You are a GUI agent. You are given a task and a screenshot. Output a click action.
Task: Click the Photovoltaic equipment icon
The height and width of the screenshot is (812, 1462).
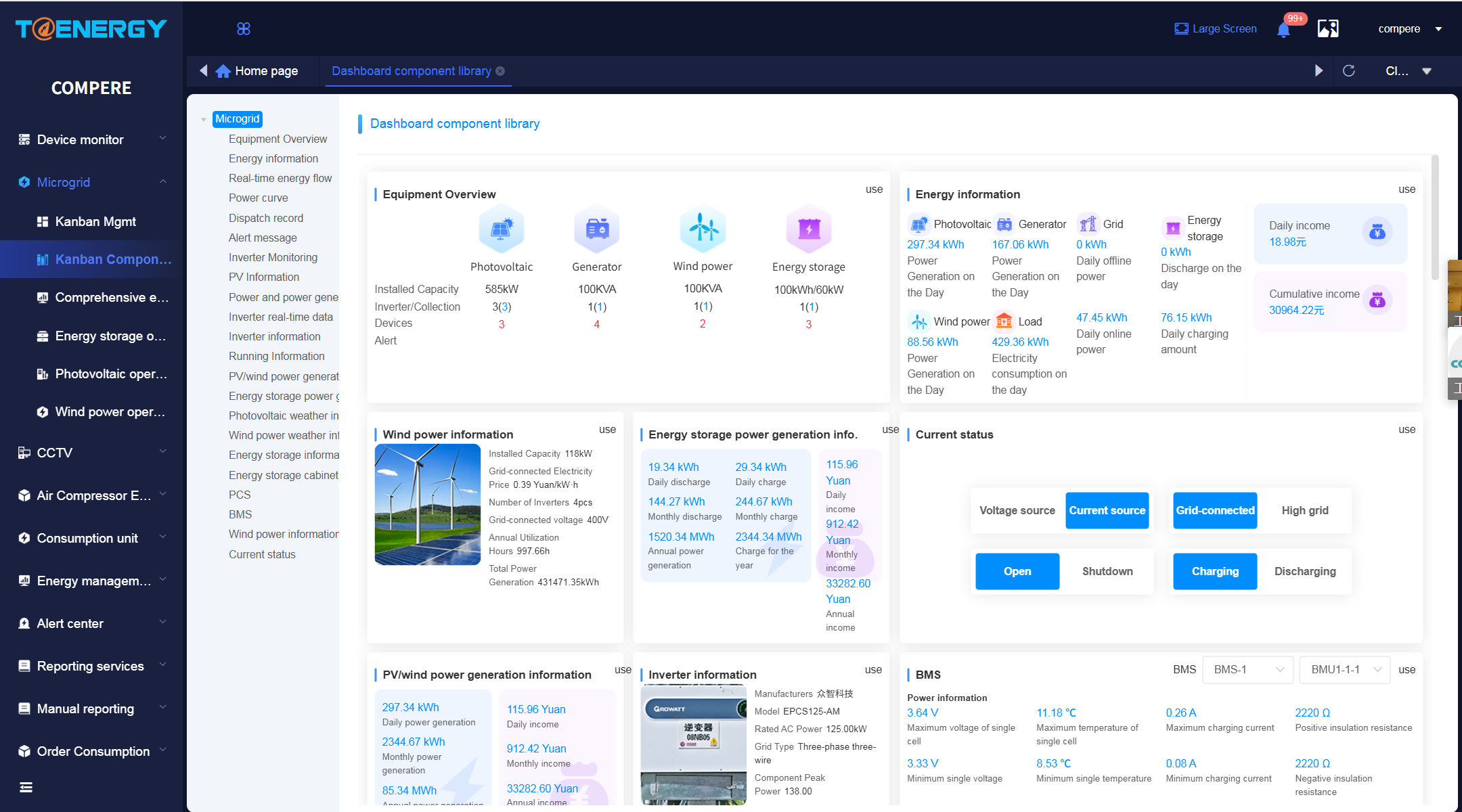(x=502, y=229)
